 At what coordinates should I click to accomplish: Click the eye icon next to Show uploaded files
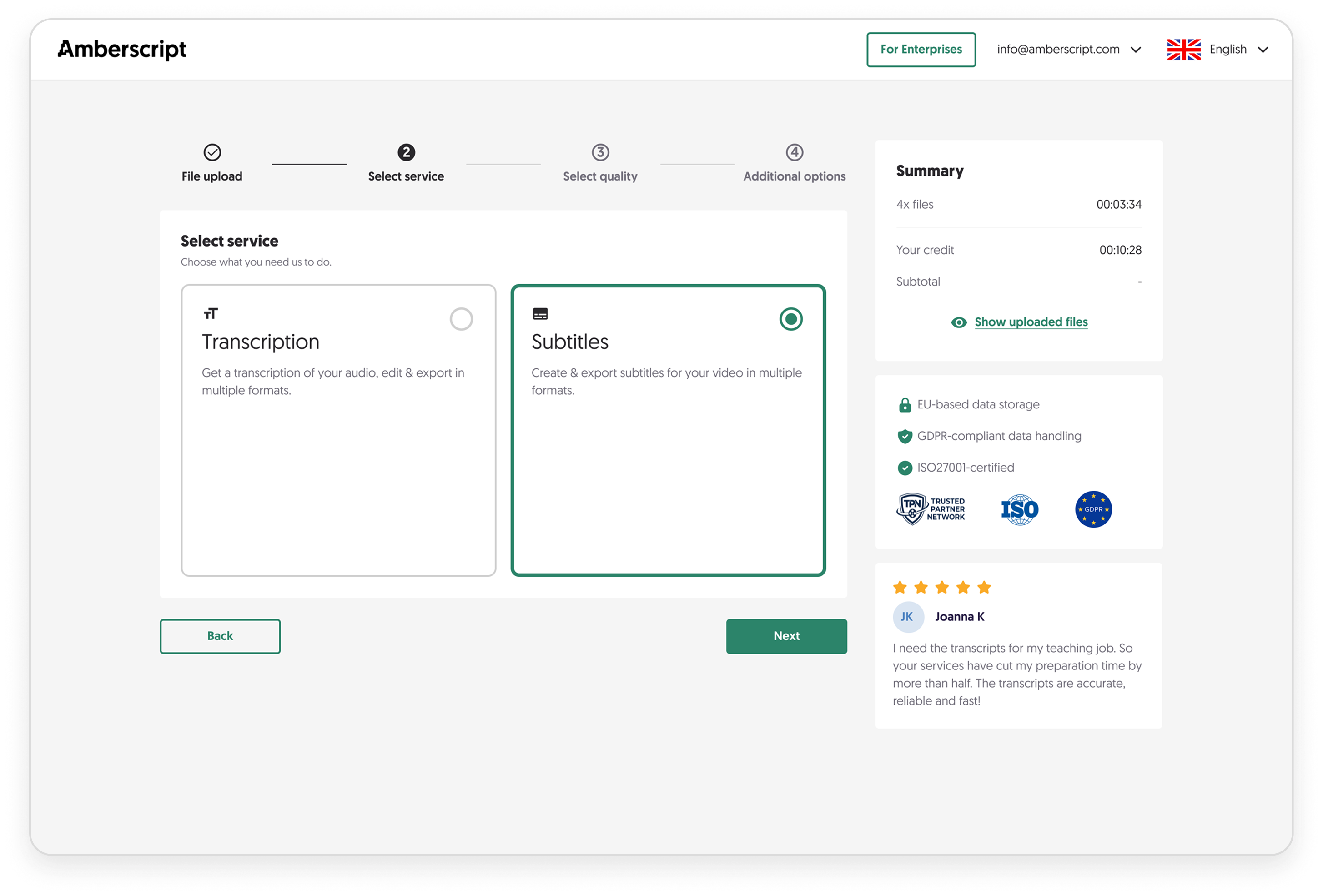[959, 322]
